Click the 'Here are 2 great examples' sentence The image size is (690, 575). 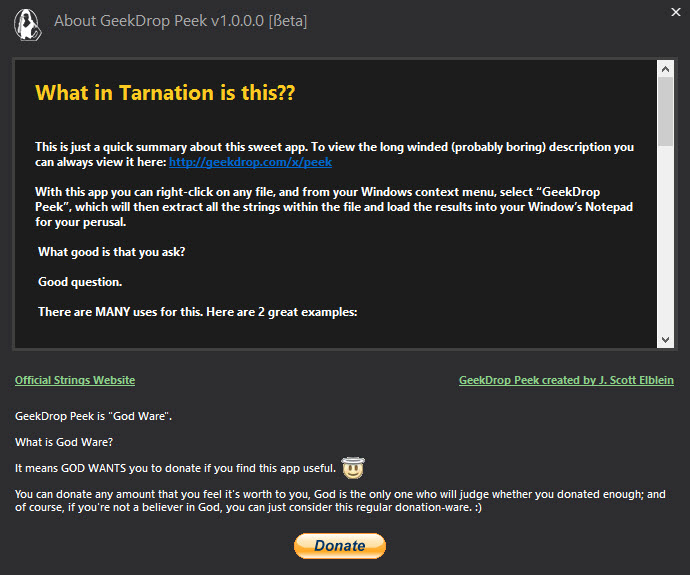click(282, 312)
